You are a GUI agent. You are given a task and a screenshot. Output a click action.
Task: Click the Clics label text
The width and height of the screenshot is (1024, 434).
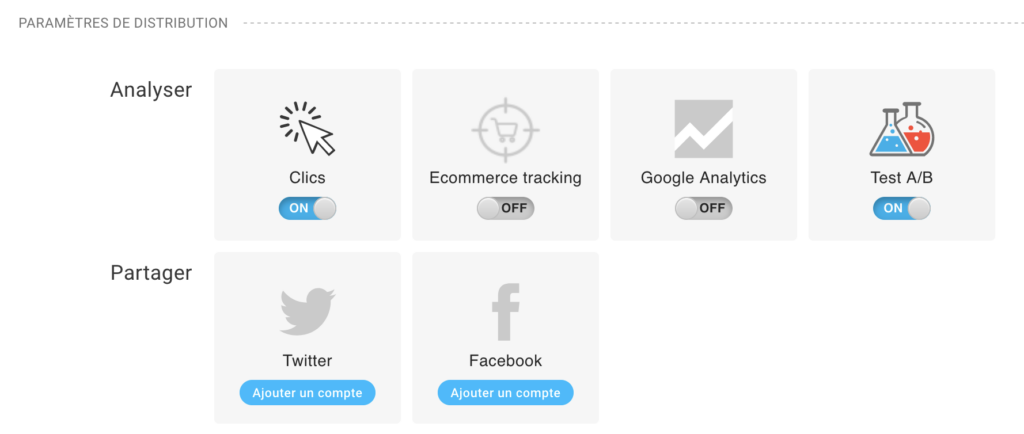[308, 178]
